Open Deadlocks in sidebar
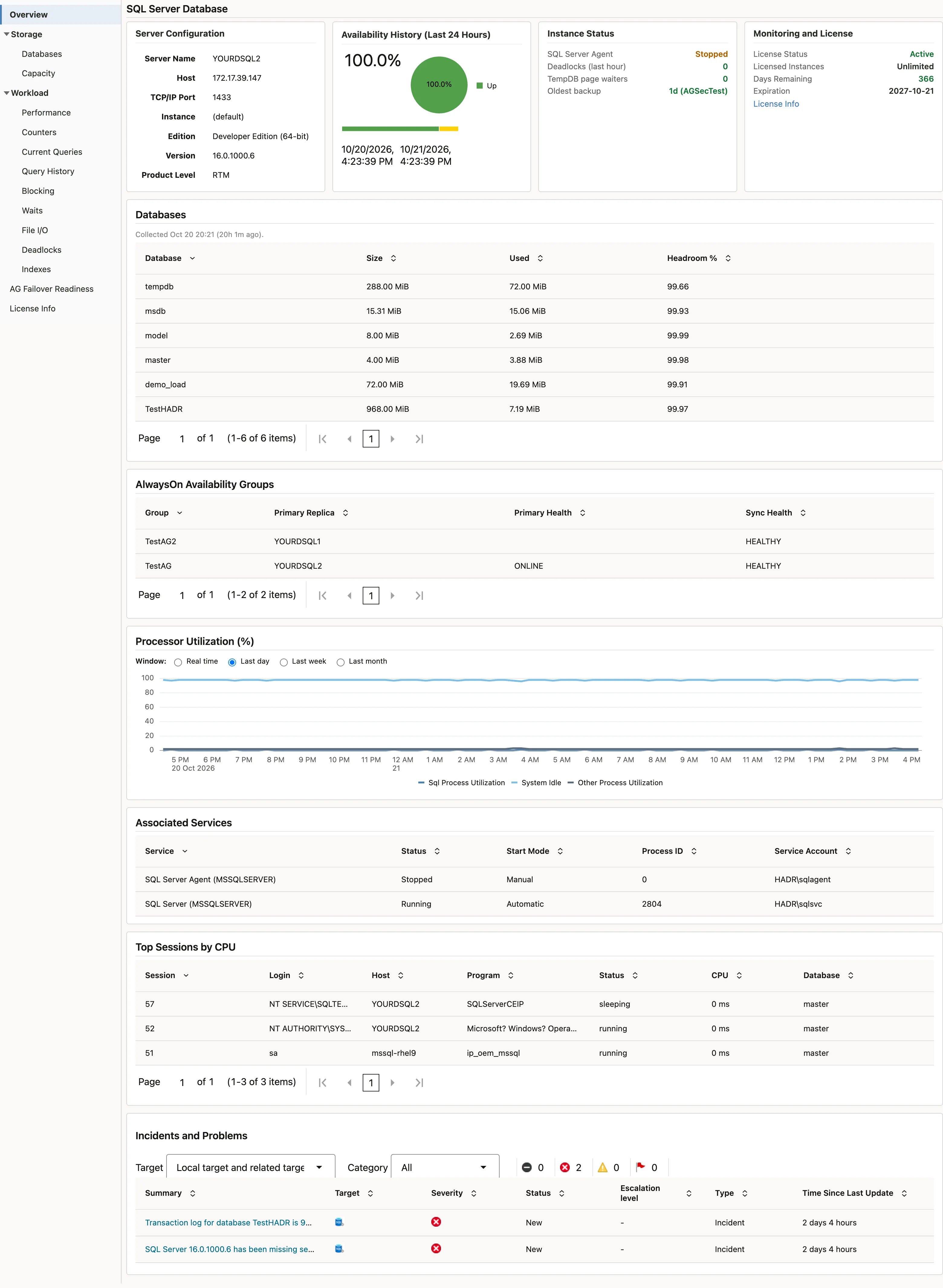The width and height of the screenshot is (943, 1288). click(x=41, y=249)
